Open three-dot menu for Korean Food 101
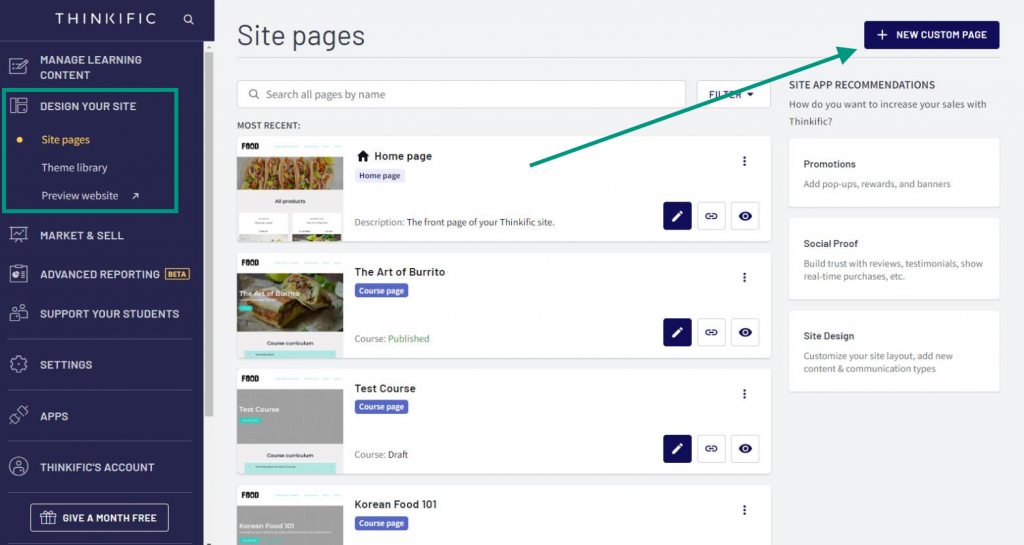The image size is (1024, 545). 744,510
